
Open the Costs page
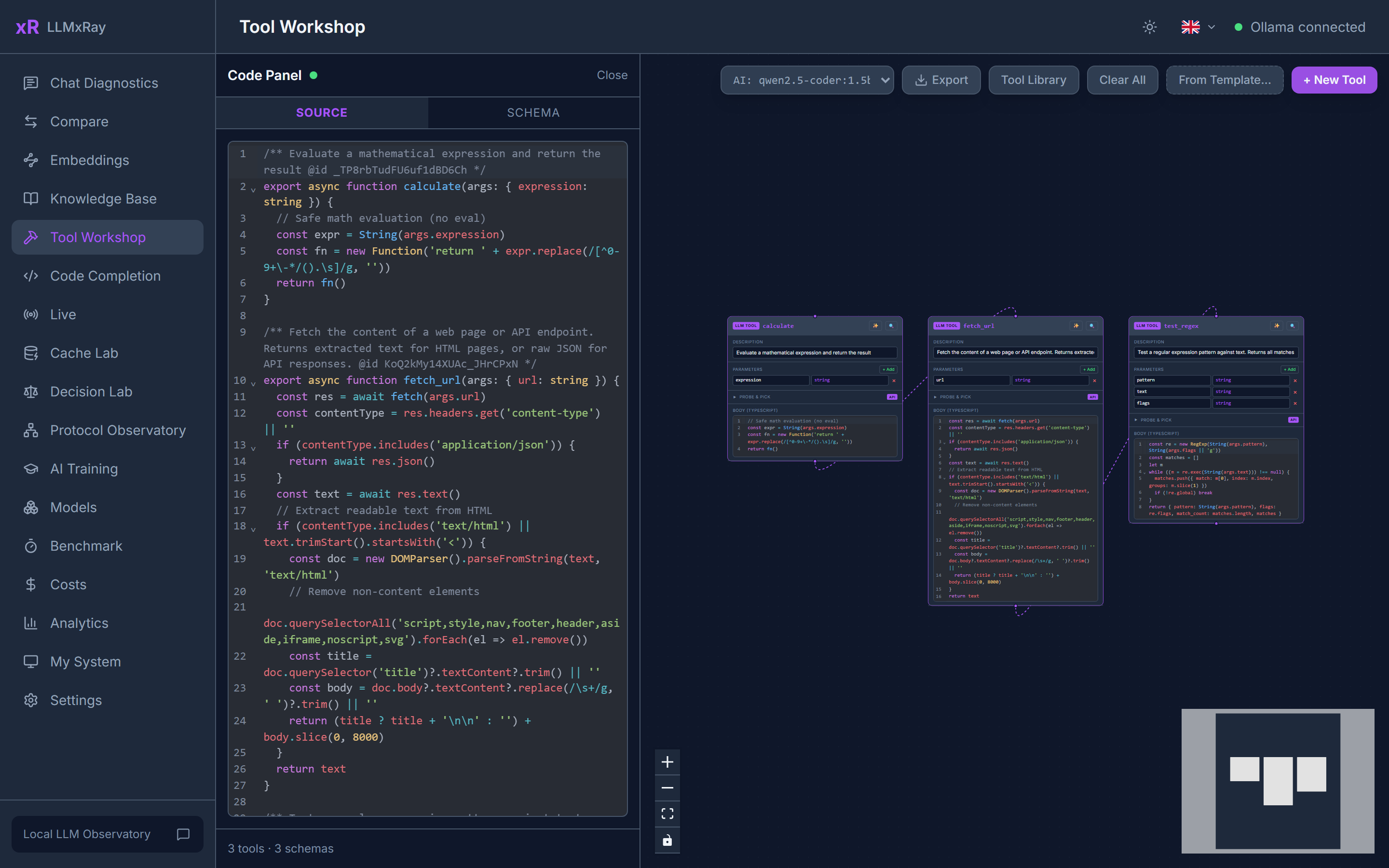coord(108,584)
